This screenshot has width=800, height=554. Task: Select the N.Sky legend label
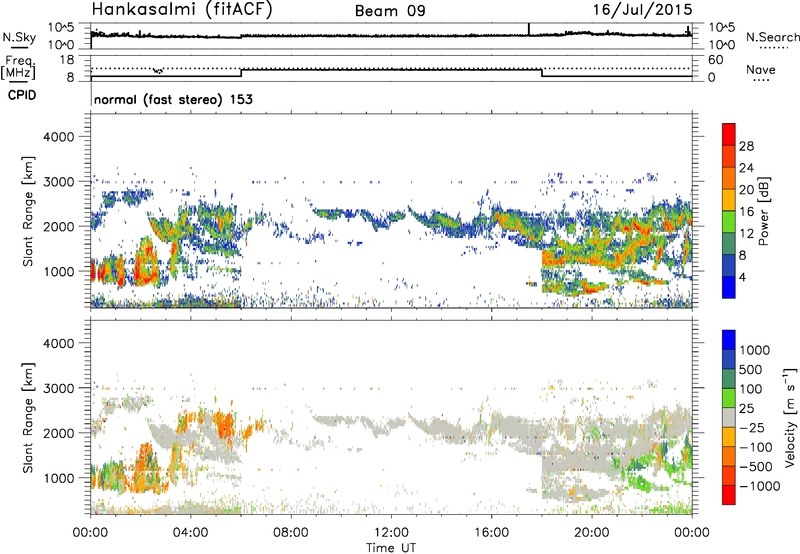(x=19, y=37)
